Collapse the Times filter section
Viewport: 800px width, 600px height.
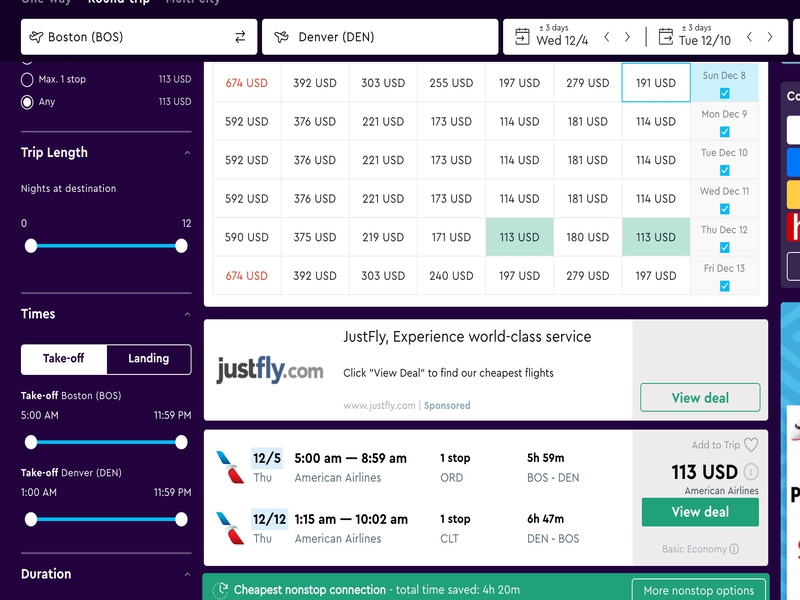187,314
